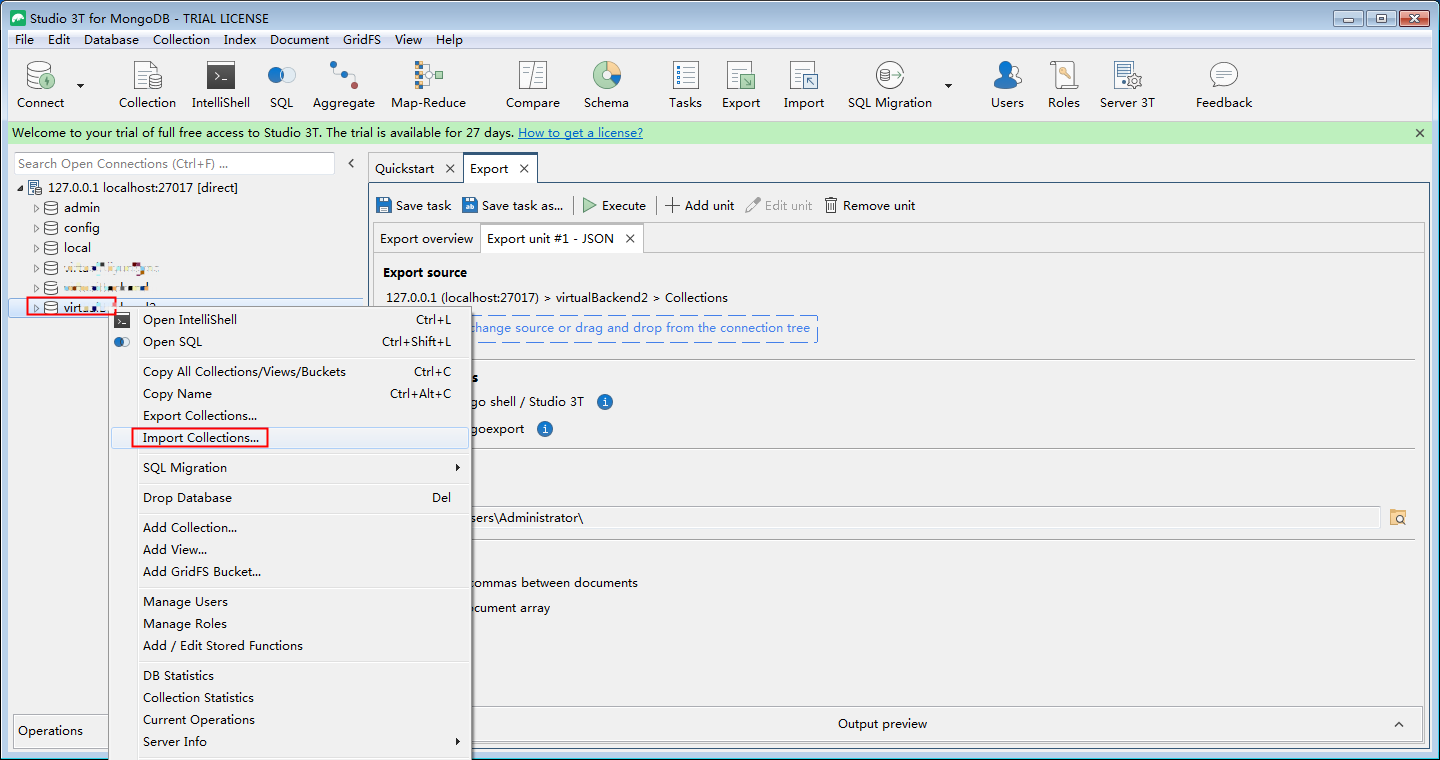Expand the admin database node
Image resolution: width=1440 pixels, height=760 pixels.
click(36, 208)
